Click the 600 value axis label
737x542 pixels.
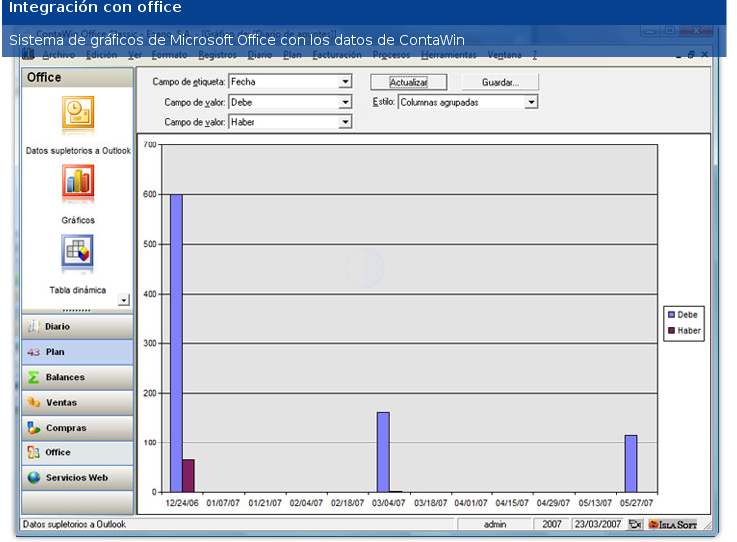click(x=149, y=194)
